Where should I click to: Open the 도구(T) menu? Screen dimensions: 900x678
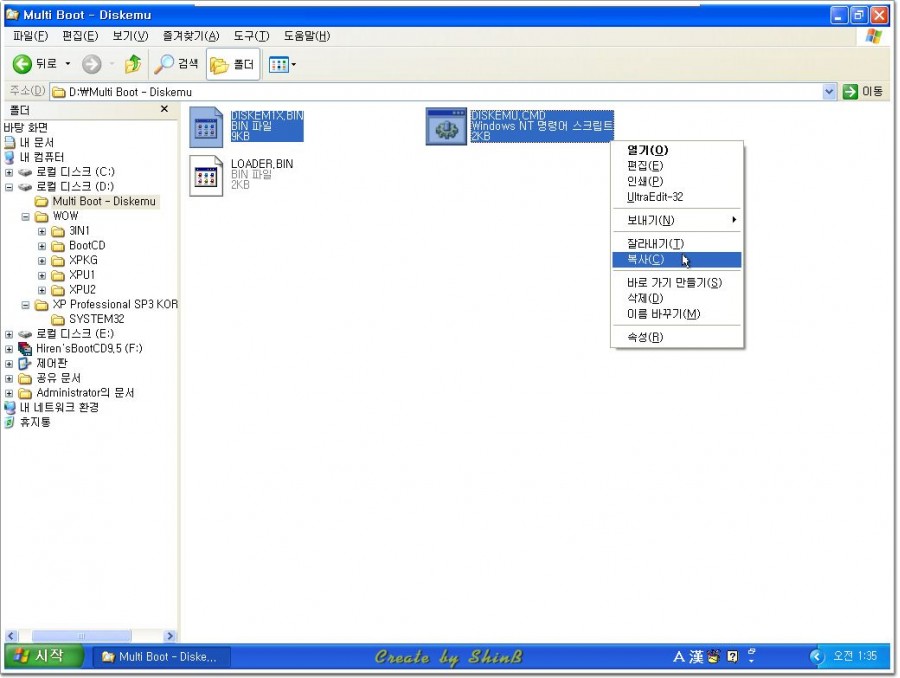[251, 36]
